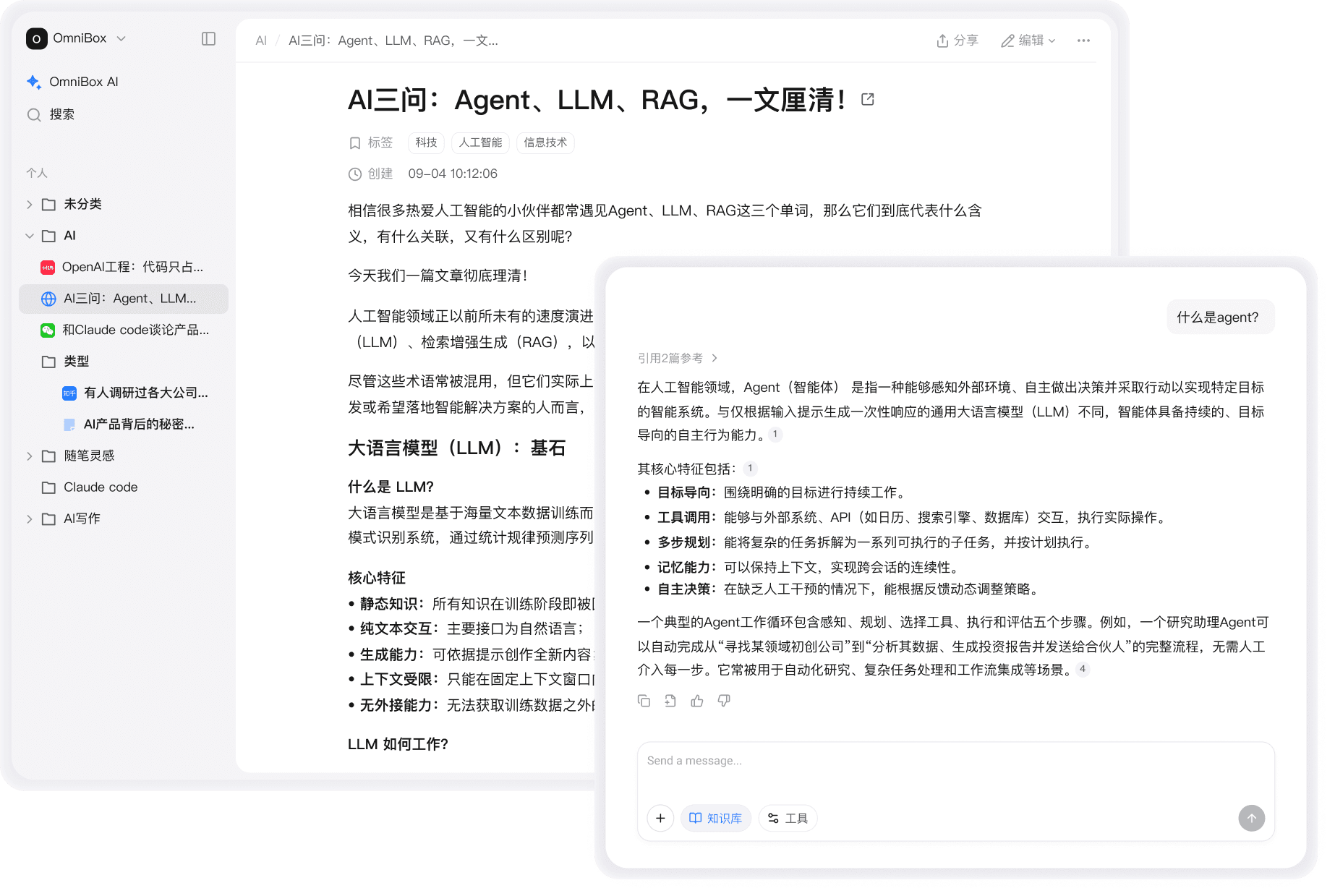The image size is (1335, 896).
Task: Open the OpenAI工程 document
Action: pyautogui.click(x=124, y=268)
